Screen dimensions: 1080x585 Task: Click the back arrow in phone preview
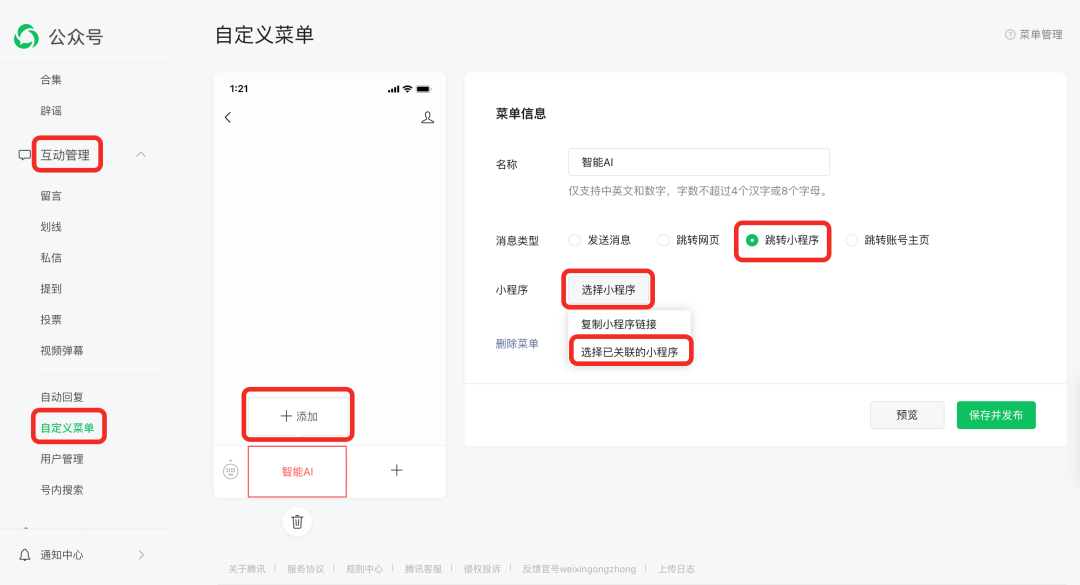228,118
